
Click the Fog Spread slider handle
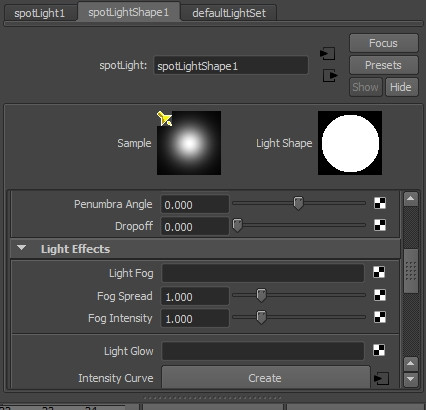tap(261, 295)
